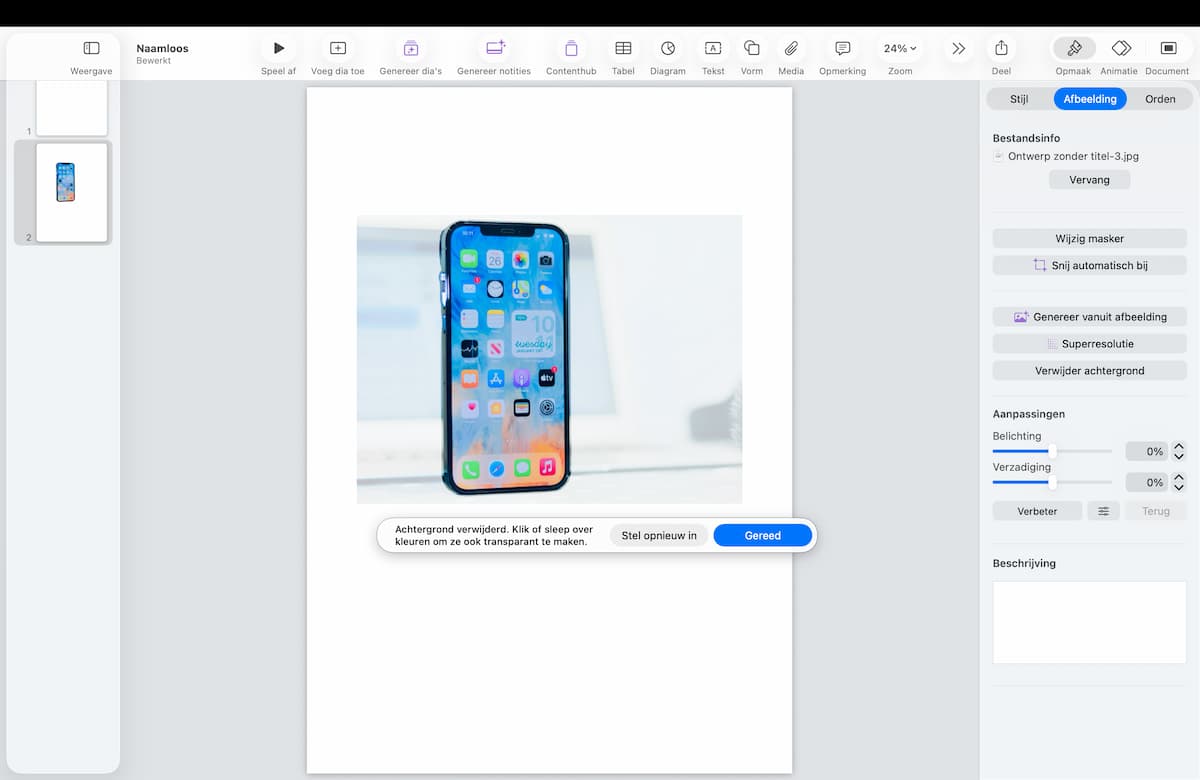Show more toolbar items chevrons

pyautogui.click(x=959, y=48)
